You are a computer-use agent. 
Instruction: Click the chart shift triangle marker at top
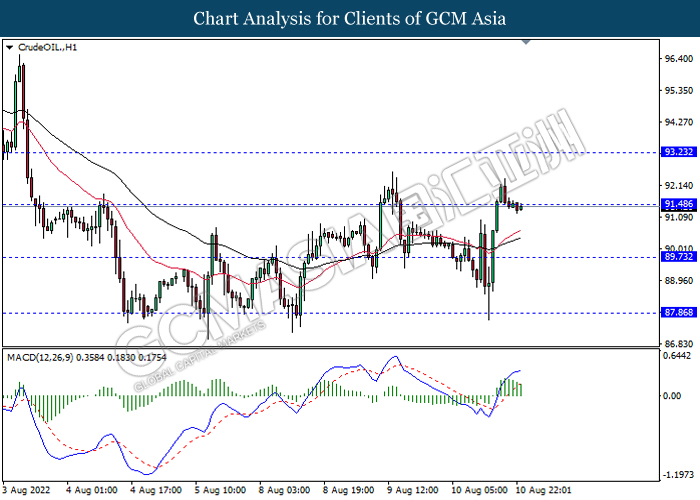click(526, 42)
